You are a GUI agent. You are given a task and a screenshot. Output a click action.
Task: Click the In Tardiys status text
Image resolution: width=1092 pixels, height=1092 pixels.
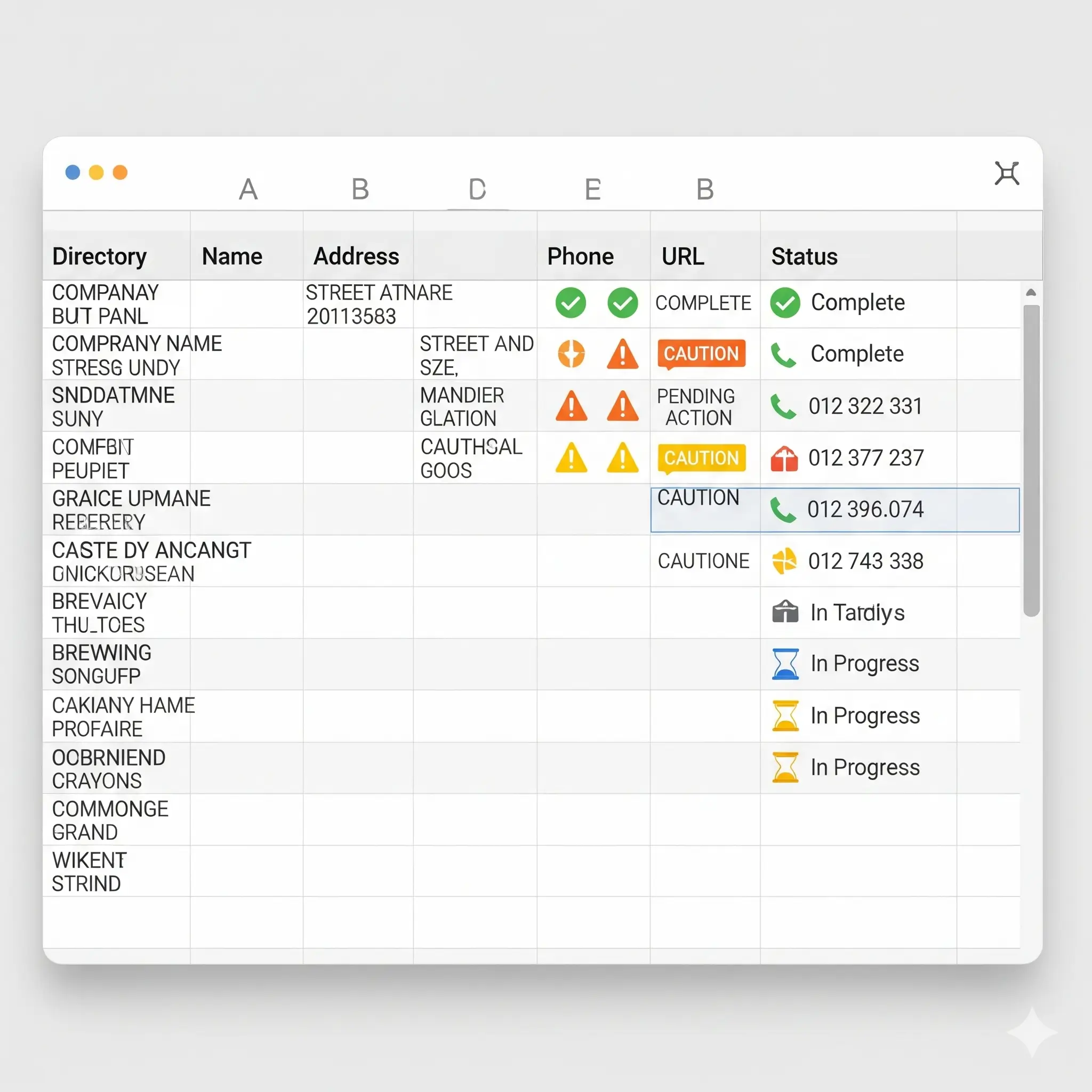(857, 613)
